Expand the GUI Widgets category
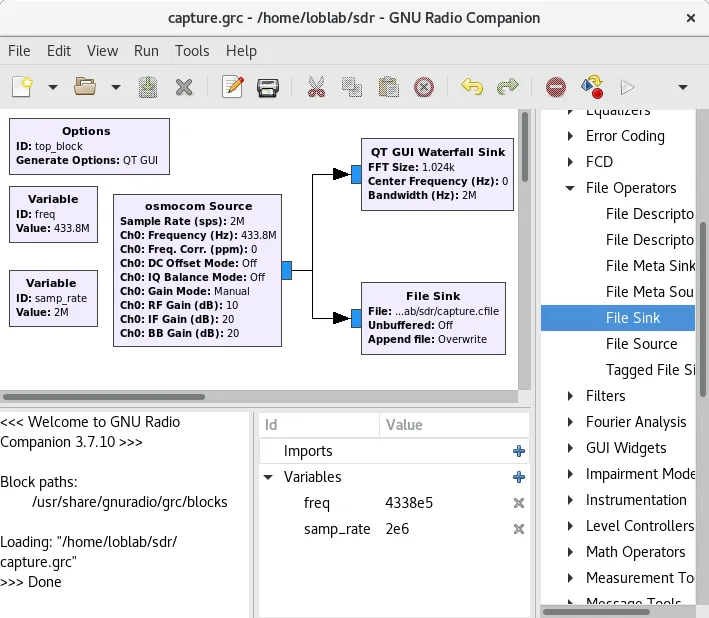The image size is (709, 618). [570, 448]
